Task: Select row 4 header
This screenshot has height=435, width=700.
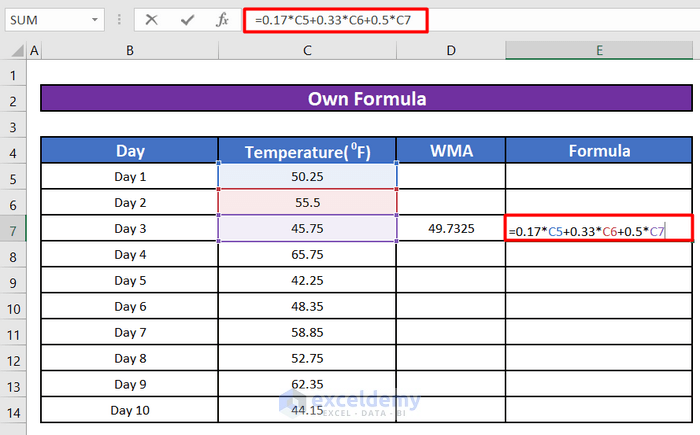Action: pos(13,153)
